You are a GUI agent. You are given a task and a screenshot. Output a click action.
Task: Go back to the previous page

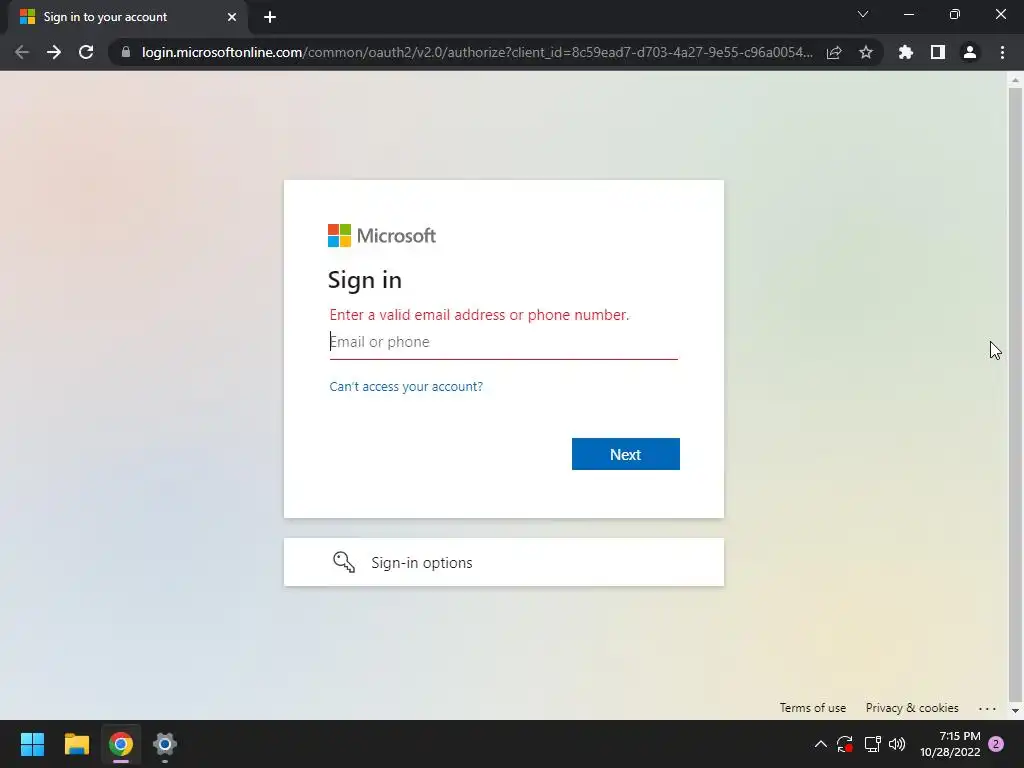click(x=22, y=52)
